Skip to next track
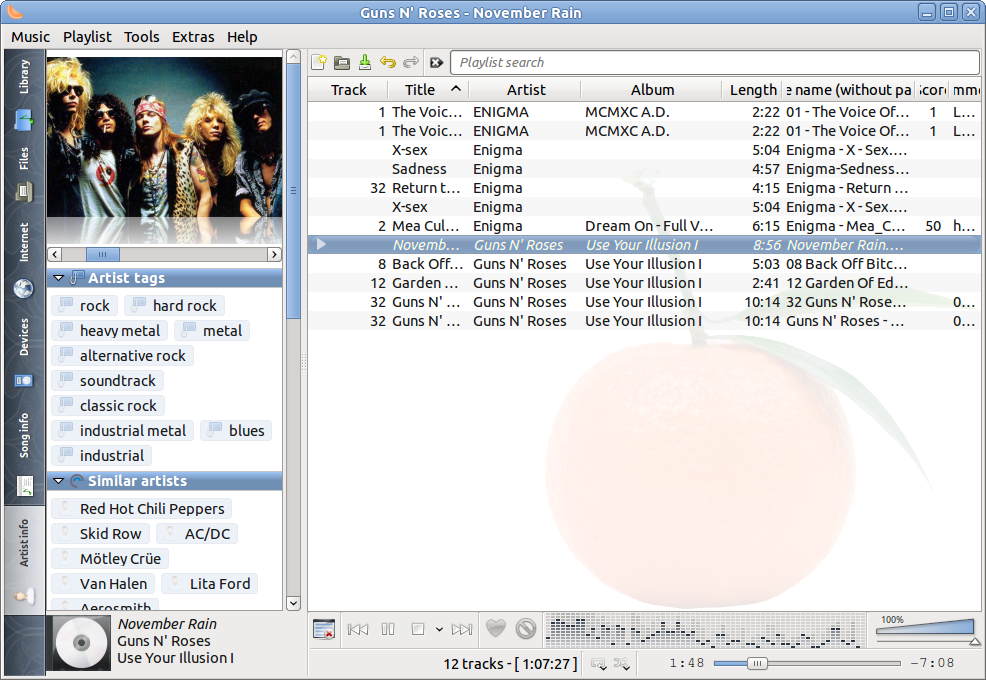Image resolution: width=986 pixels, height=680 pixels. click(462, 629)
